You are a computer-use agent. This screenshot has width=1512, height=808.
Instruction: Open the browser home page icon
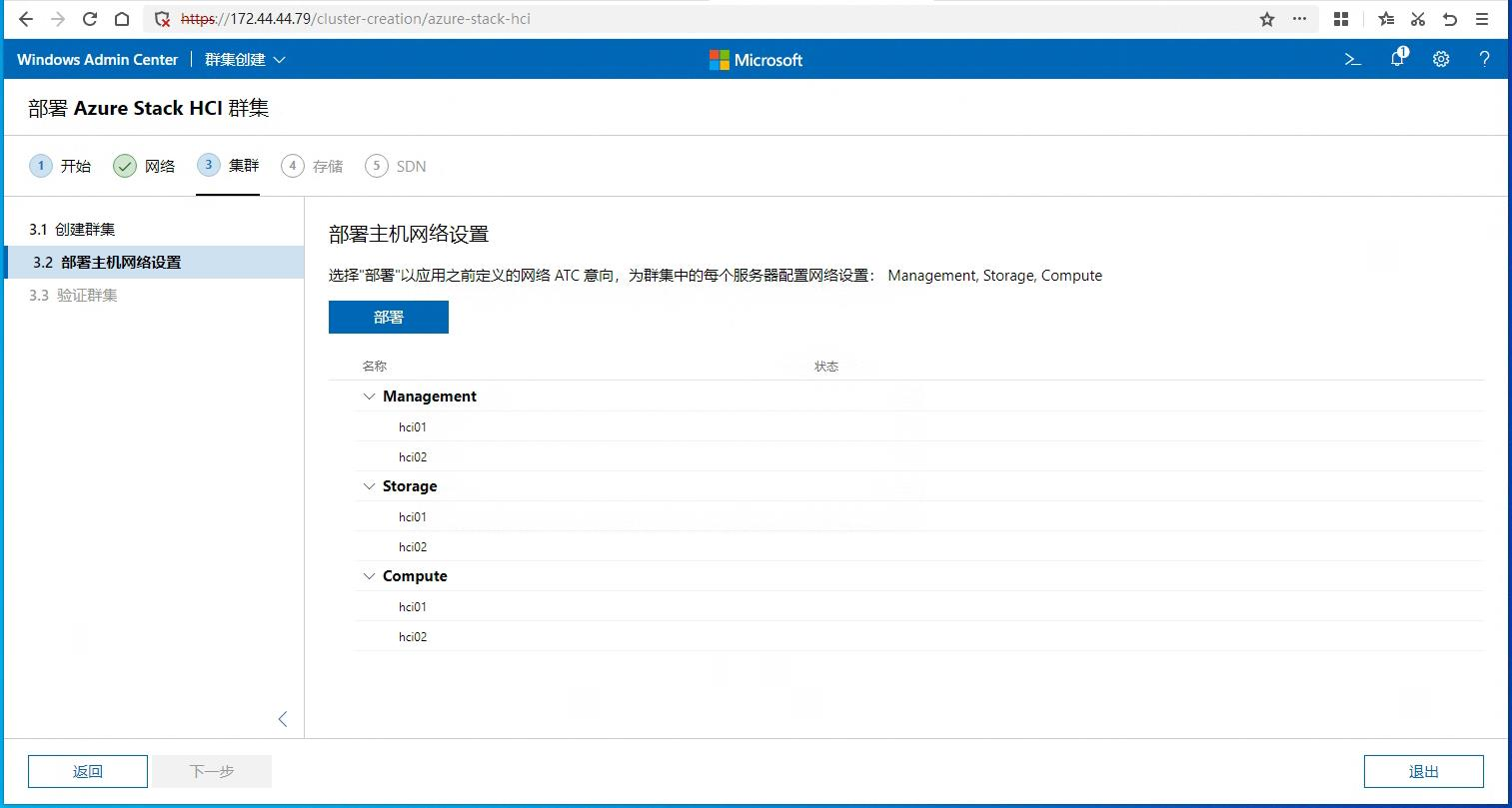pos(122,19)
